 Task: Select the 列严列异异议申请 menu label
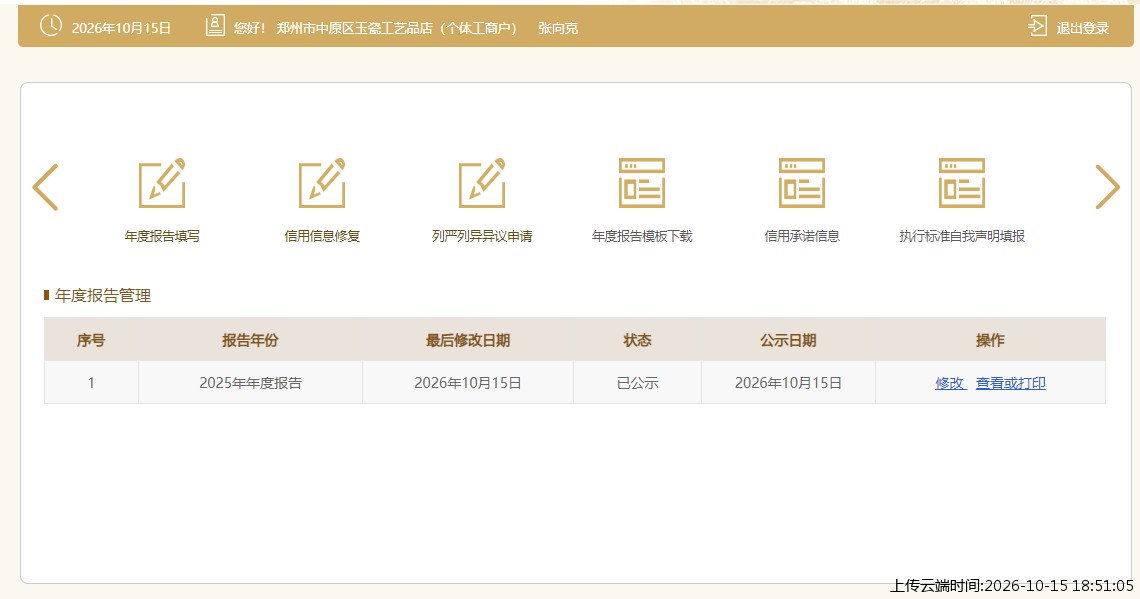482,236
